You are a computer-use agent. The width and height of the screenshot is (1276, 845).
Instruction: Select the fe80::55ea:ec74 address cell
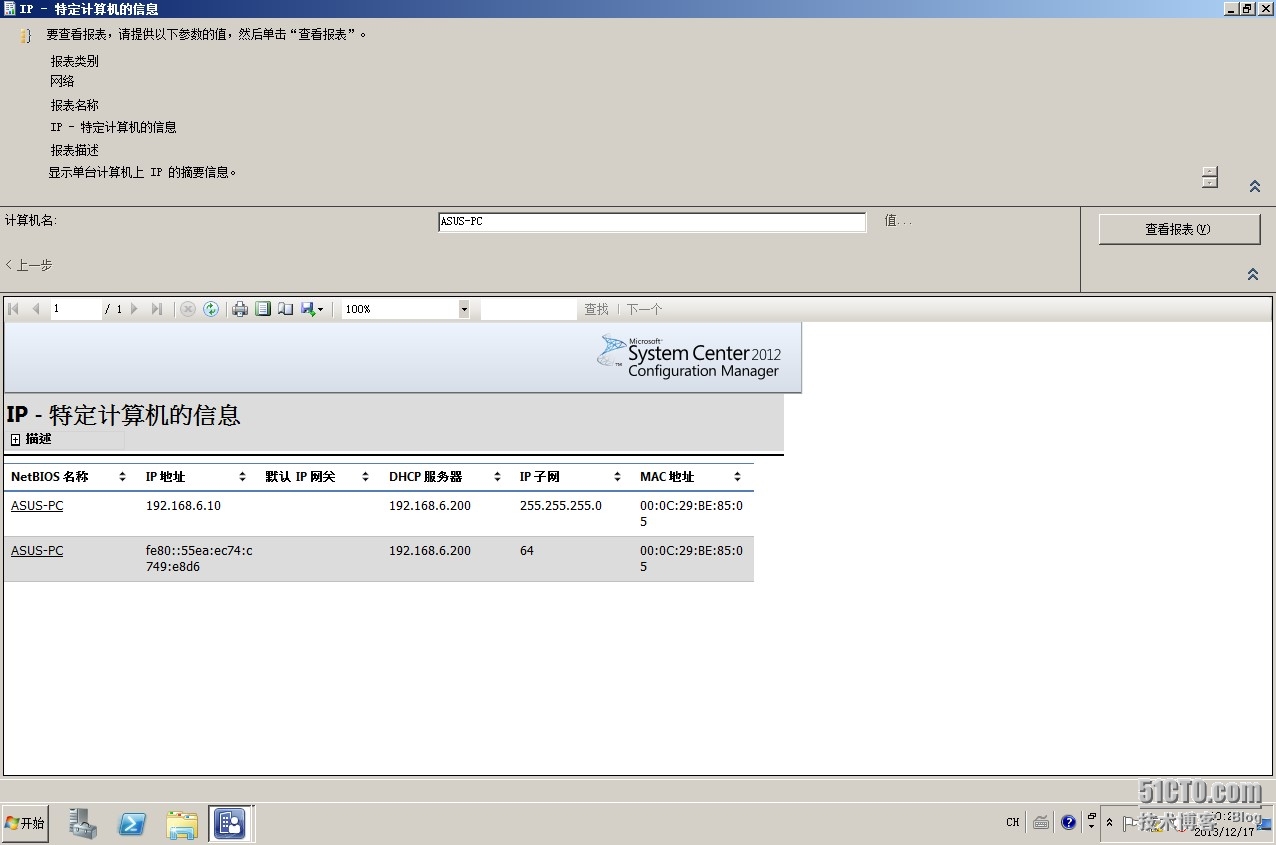coord(199,559)
